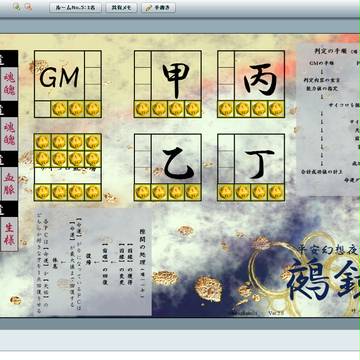Click the zoom-out magnifier icon
Screen dimensions: 360x360
click(28, 7)
